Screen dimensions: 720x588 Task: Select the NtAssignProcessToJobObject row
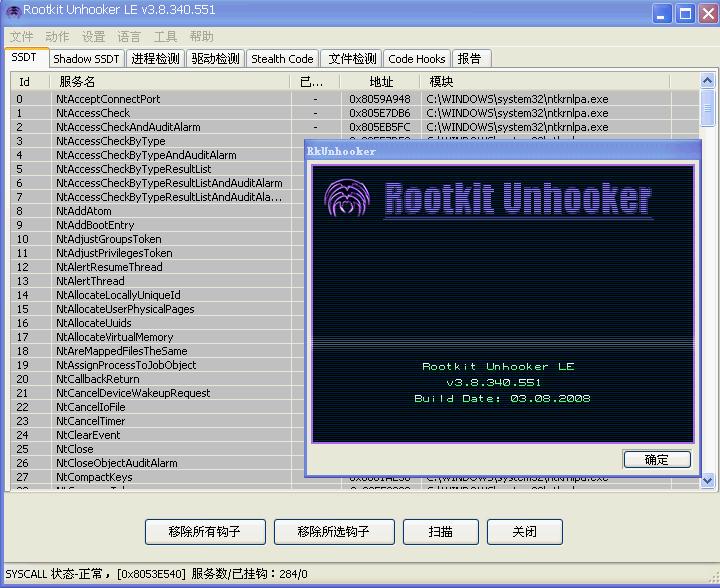pyautogui.click(x=158, y=365)
